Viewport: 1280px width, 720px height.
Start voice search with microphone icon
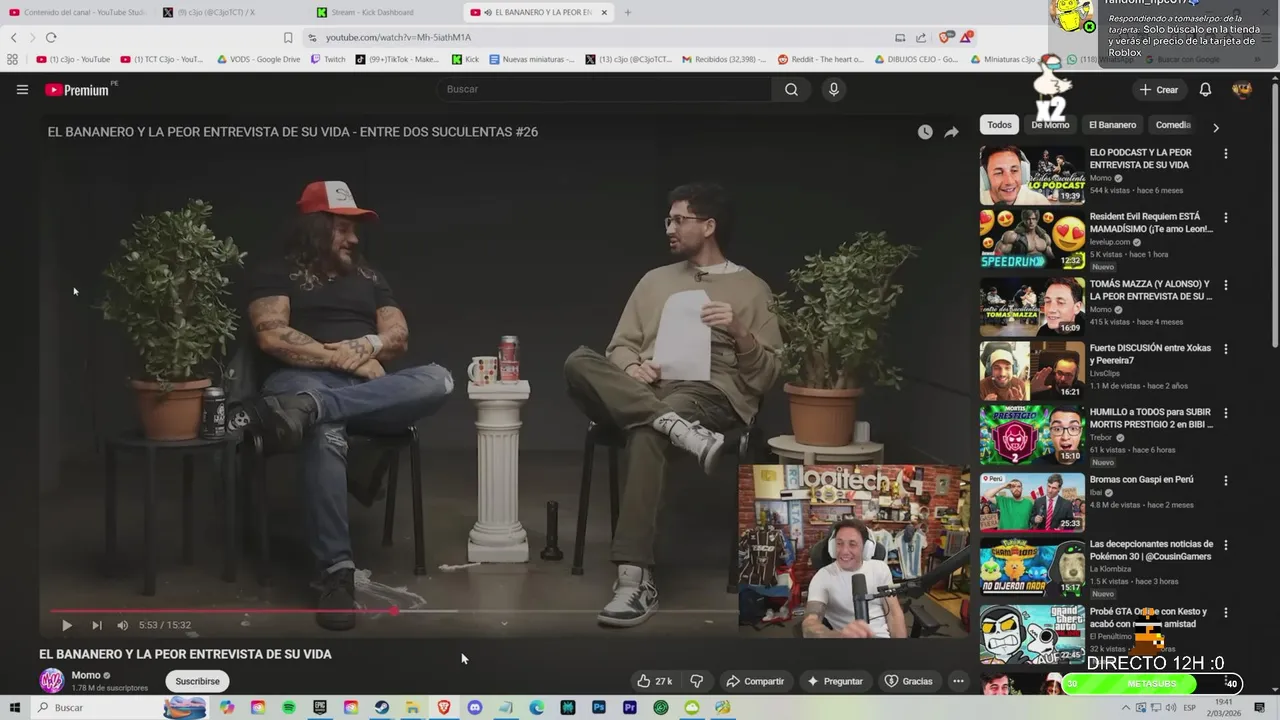[x=834, y=89]
